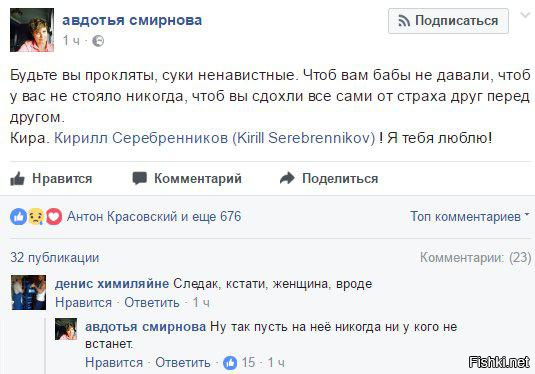Image resolution: width=535 pixels, height=374 pixels.
Task: Click the globe privacy icon near timestamp
Action: (98, 41)
